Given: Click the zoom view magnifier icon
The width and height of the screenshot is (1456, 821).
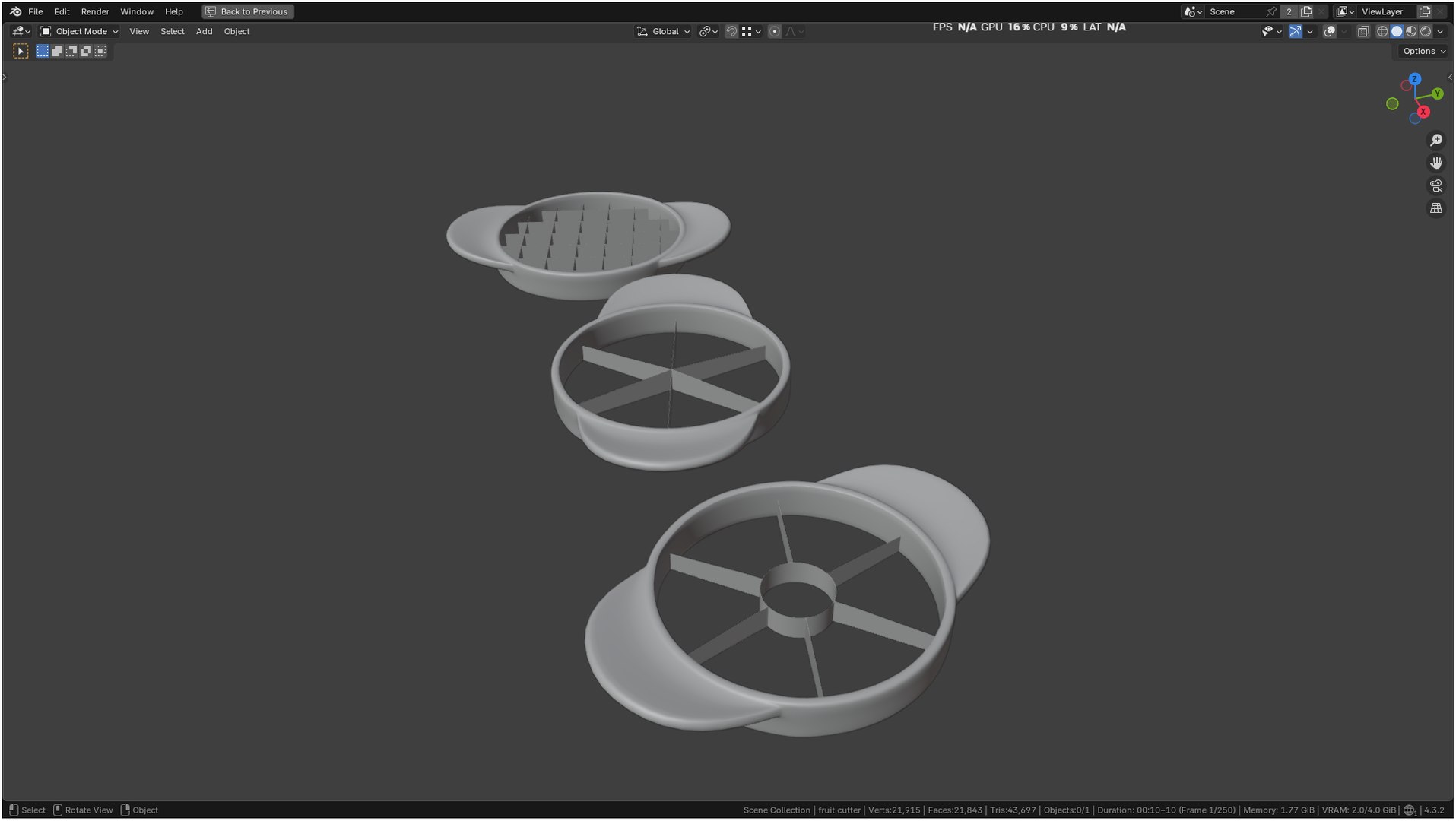Looking at the screenshot, I should coord(1435,141).
